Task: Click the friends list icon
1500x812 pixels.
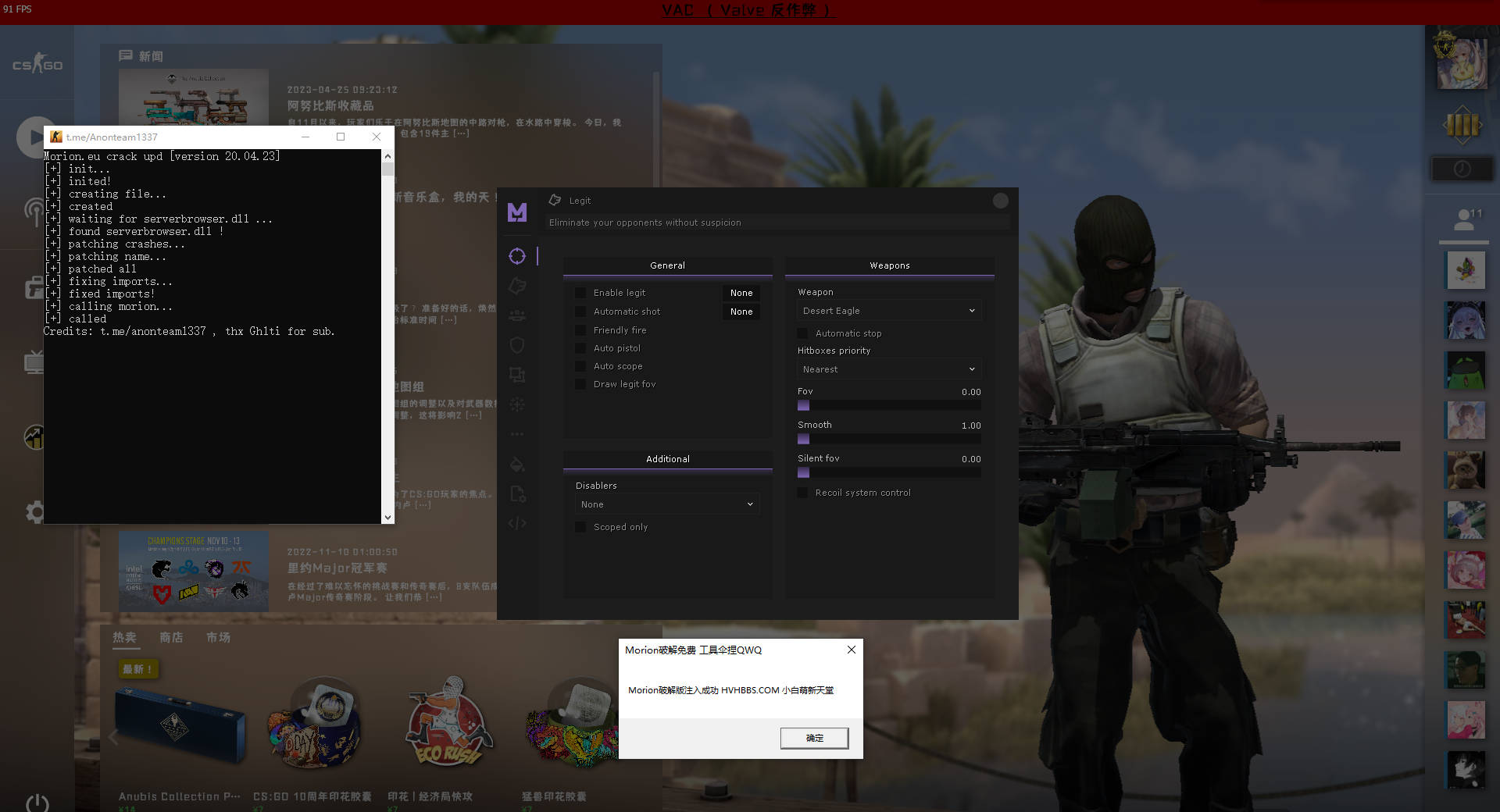Action: point(1462,219)
